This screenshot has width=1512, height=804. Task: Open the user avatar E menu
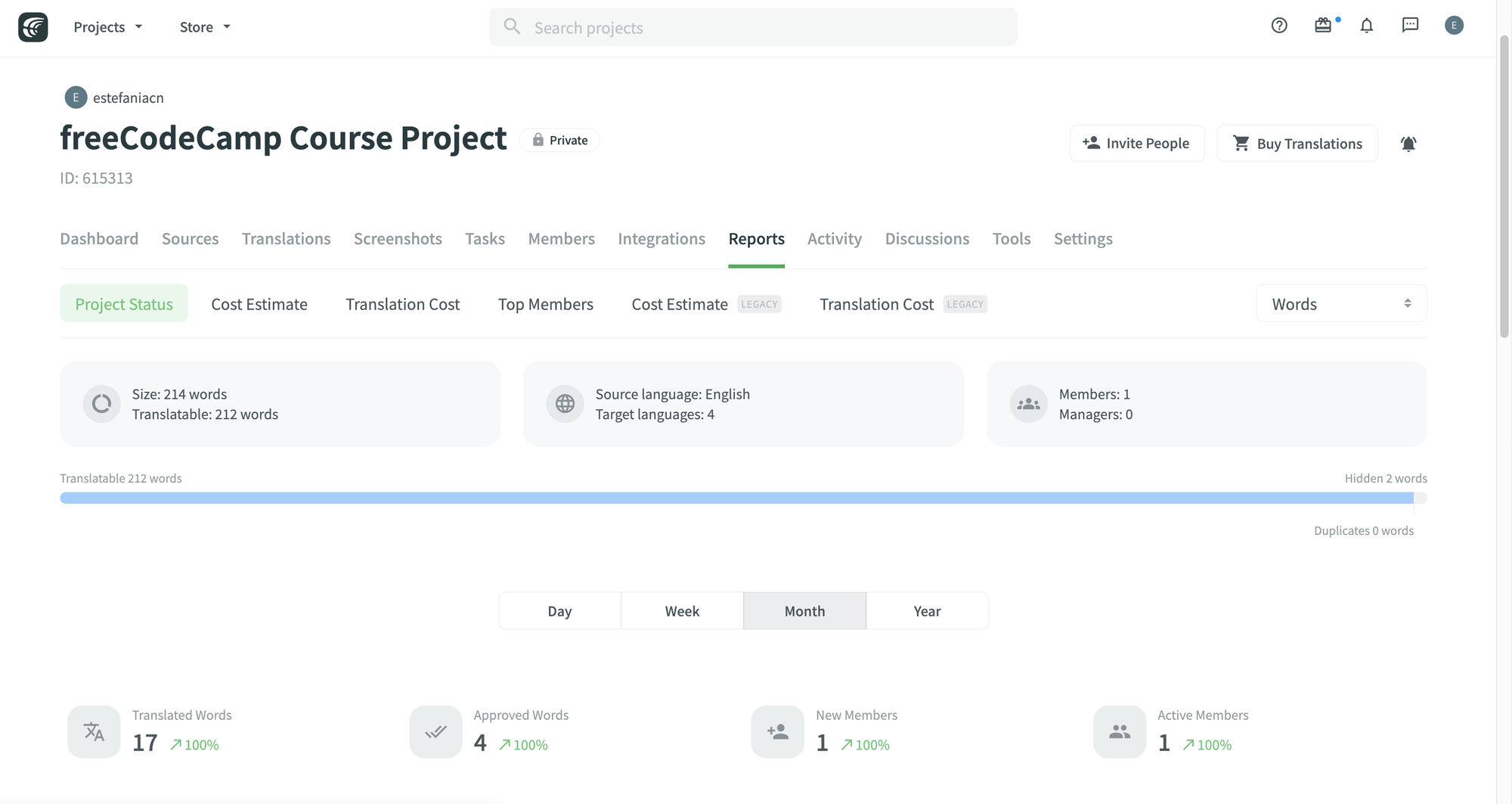coord(1454,26)
